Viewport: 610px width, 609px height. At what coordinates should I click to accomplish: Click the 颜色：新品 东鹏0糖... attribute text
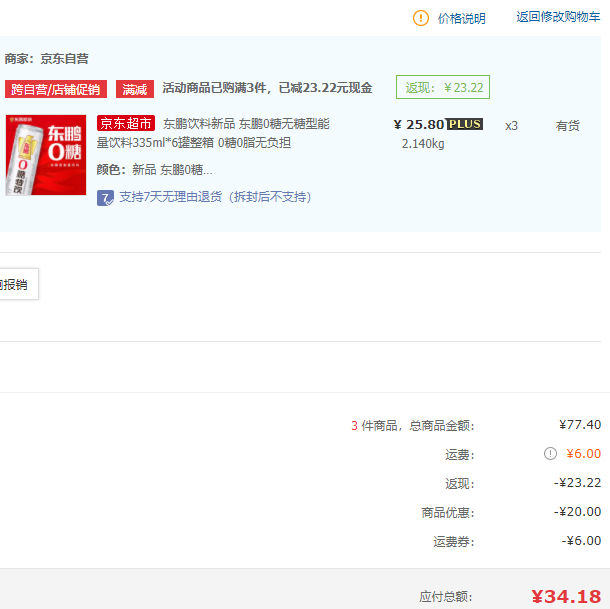[x=154, y=170]
